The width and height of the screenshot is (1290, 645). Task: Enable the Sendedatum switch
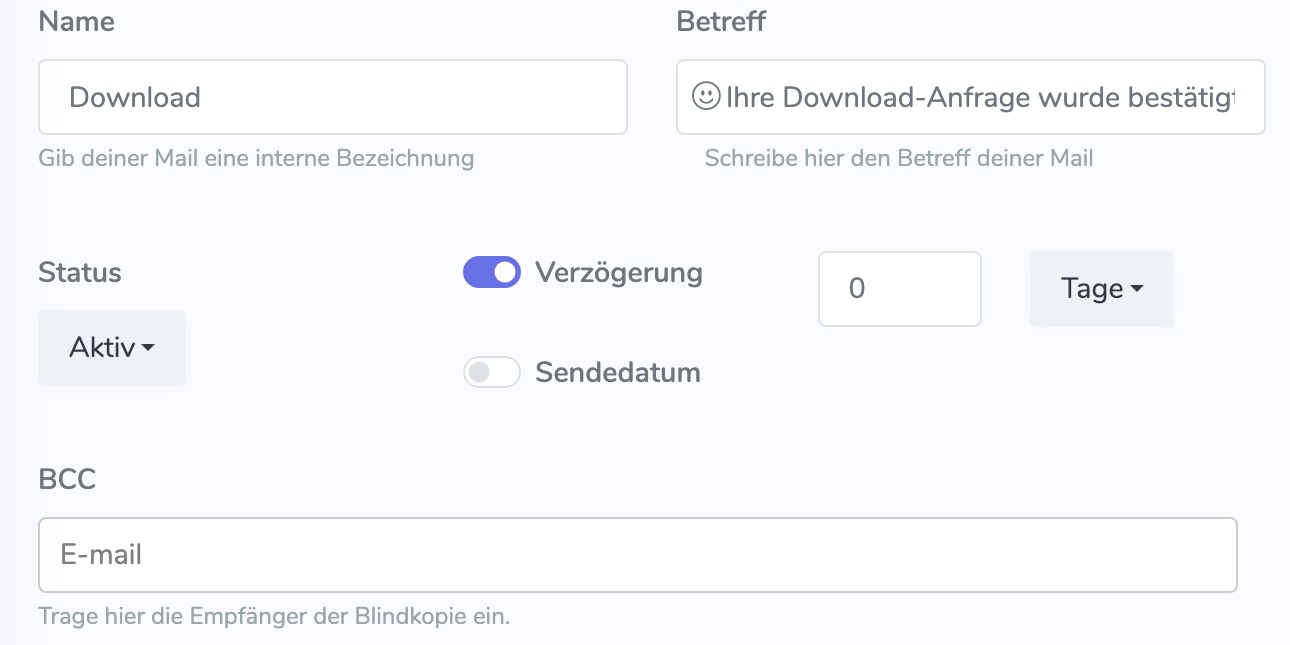pos(492,372)
